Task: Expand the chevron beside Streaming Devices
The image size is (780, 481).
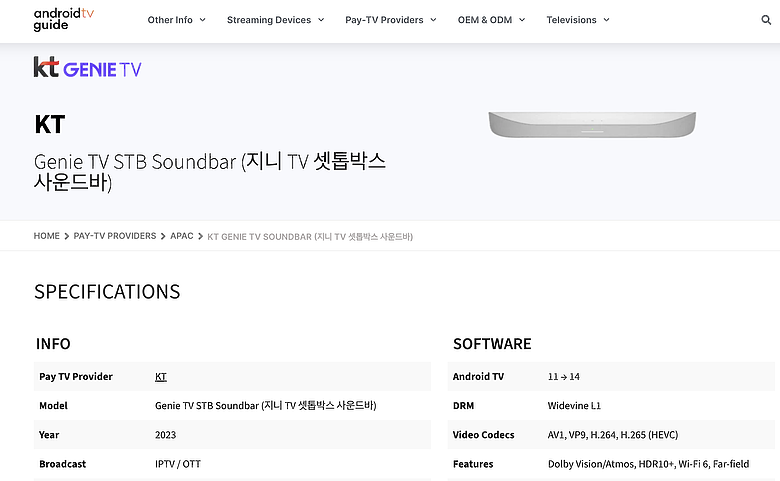Action: (321, 20)
